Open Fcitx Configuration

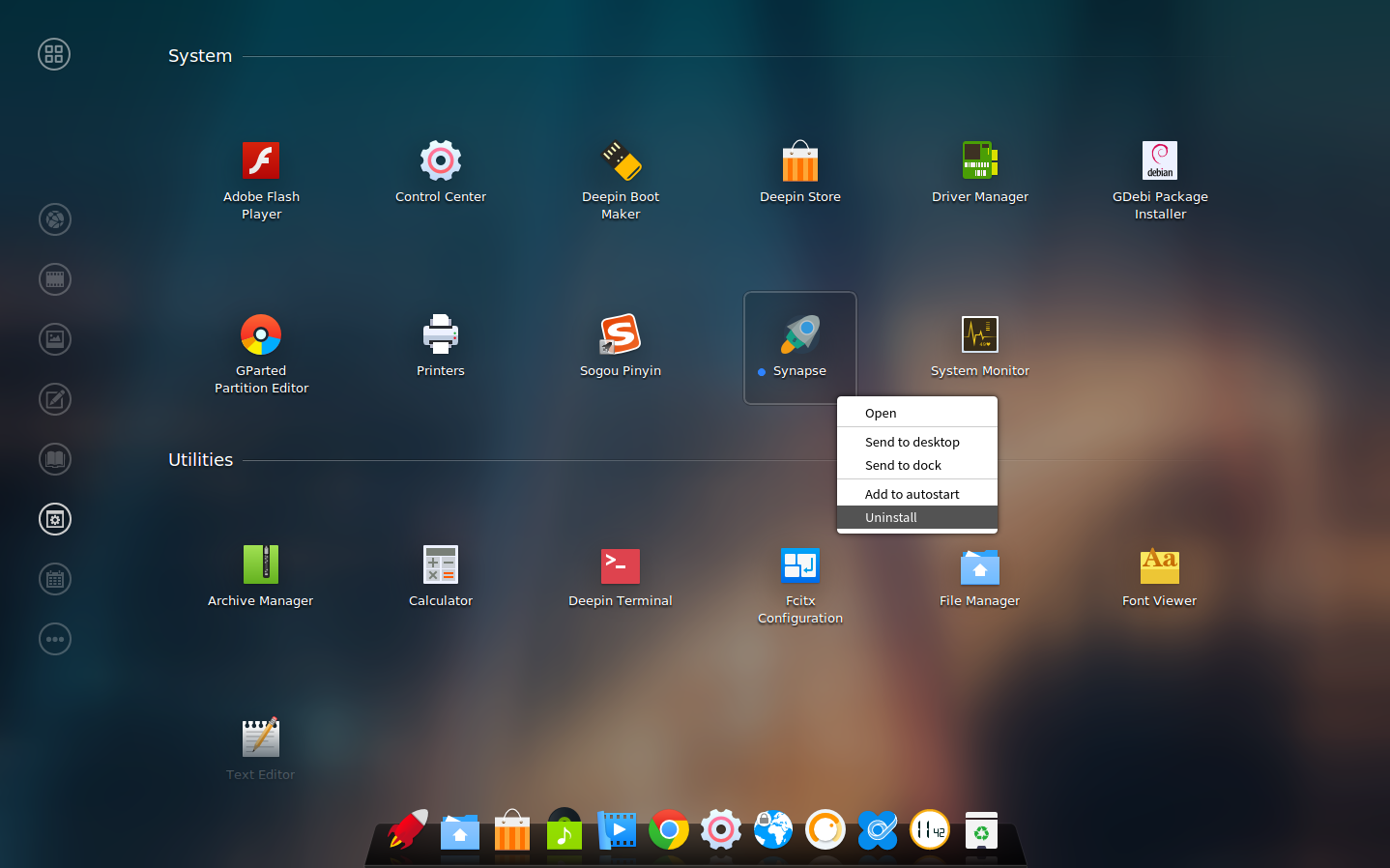tap(800, 565)
